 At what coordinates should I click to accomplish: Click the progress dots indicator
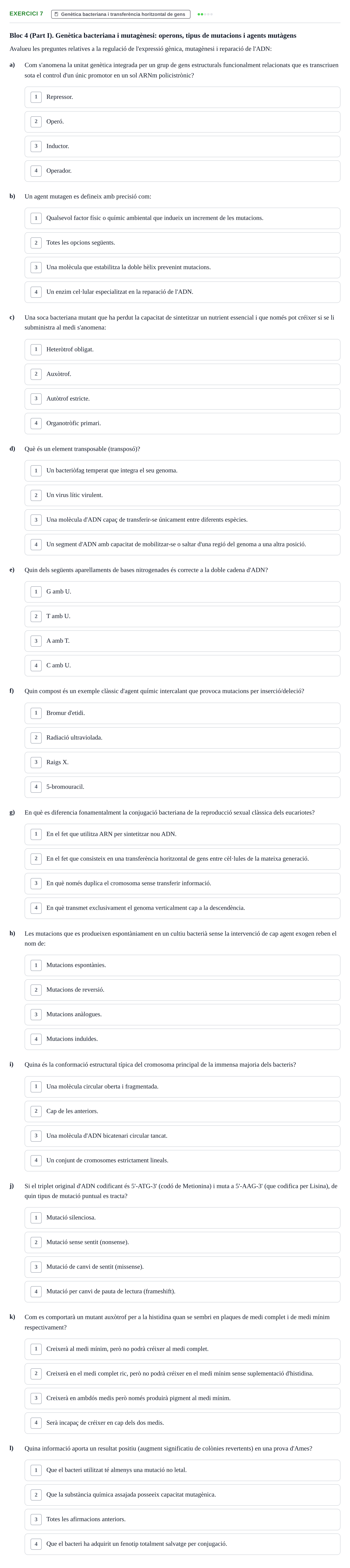(x=205, y=14)
